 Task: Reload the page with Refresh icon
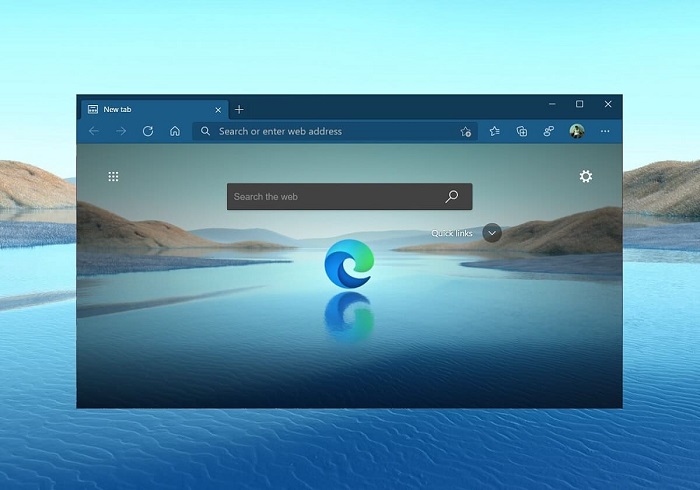pos(148,131)
